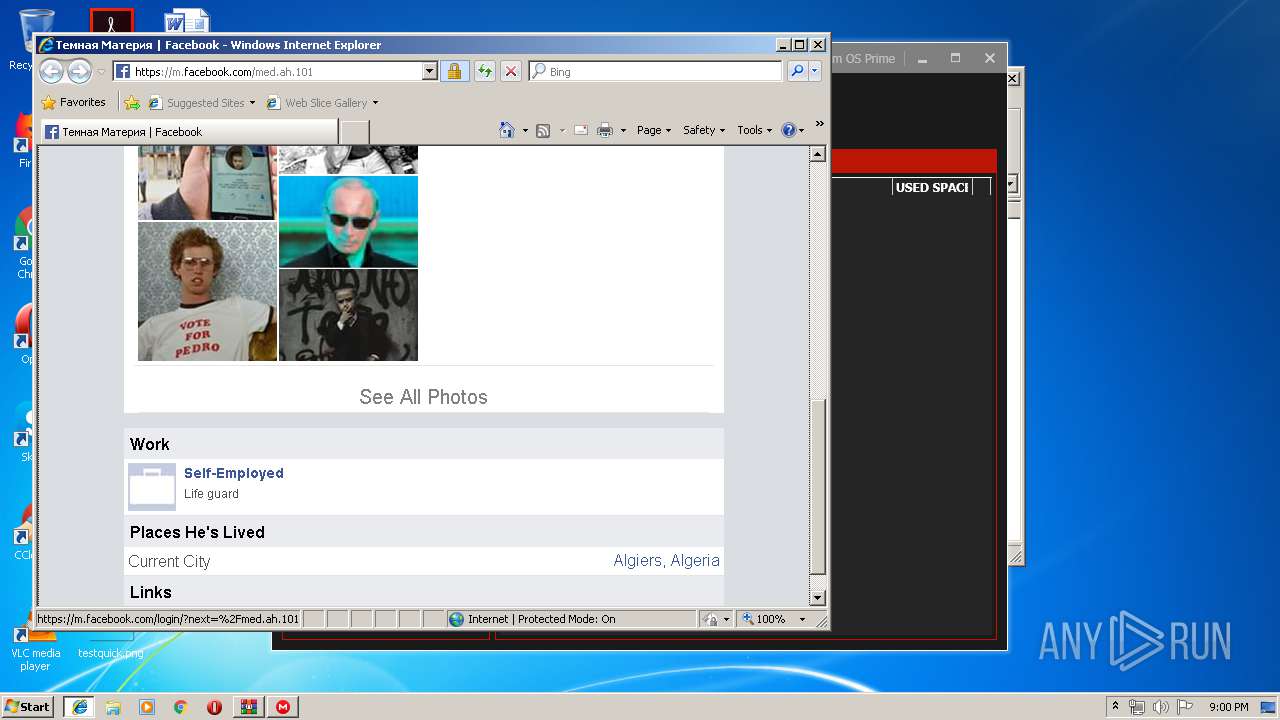Screen dimensions: 1280x720
Task: Open the photo of man in sunglasses
Action: 348,222
